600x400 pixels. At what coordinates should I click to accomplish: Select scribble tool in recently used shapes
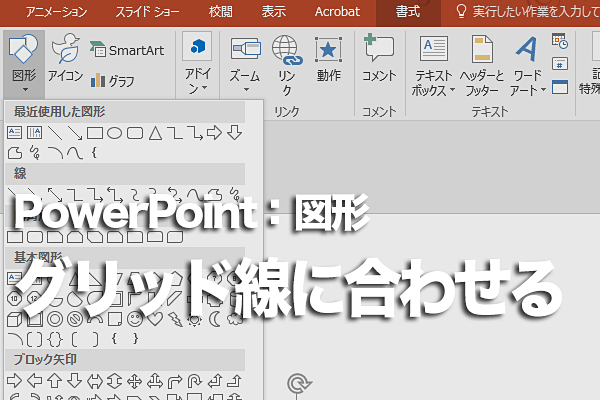pyautogui.click(x=35, y=153)
